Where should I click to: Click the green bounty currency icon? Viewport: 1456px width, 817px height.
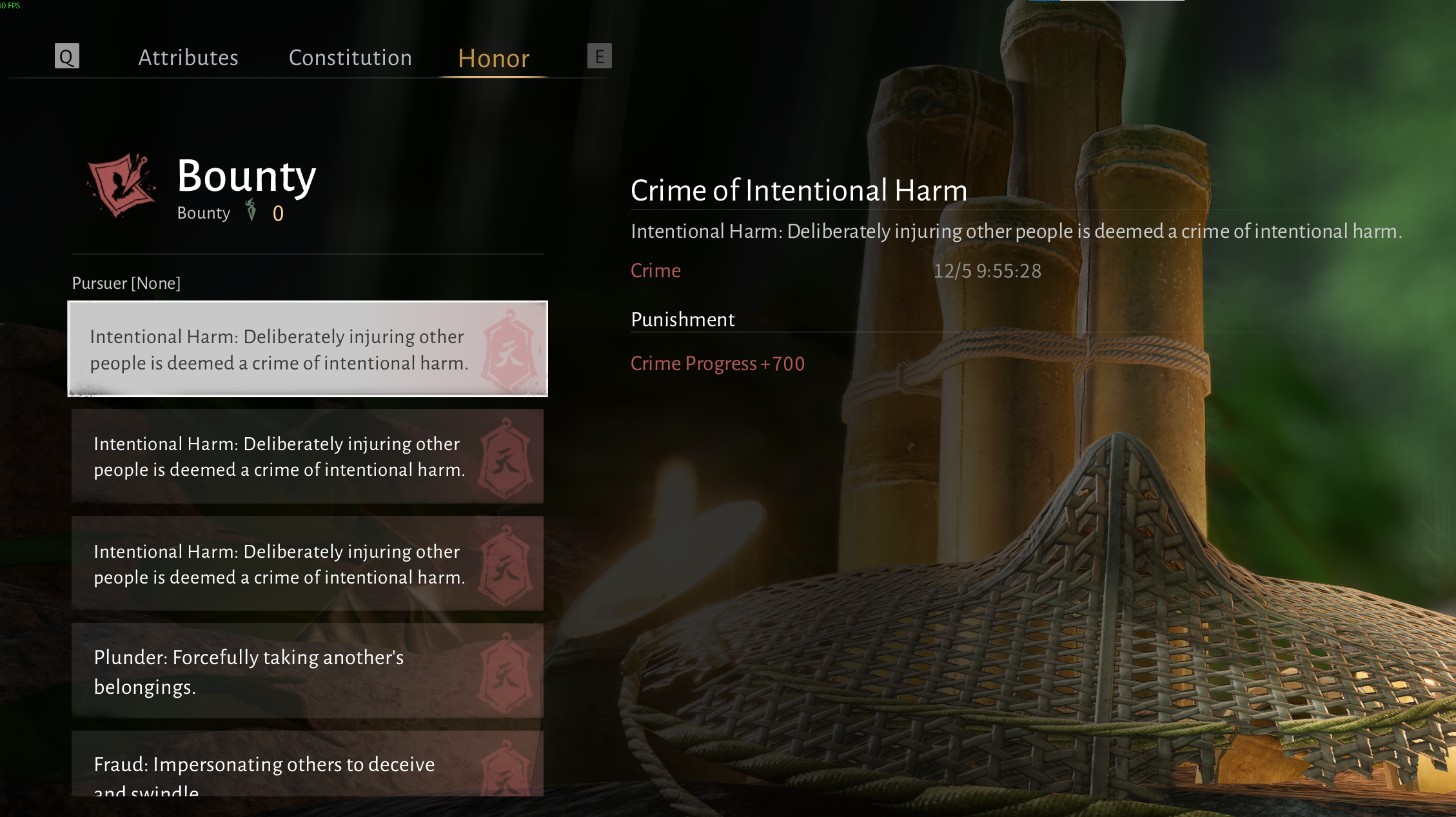tap(251, 211)
